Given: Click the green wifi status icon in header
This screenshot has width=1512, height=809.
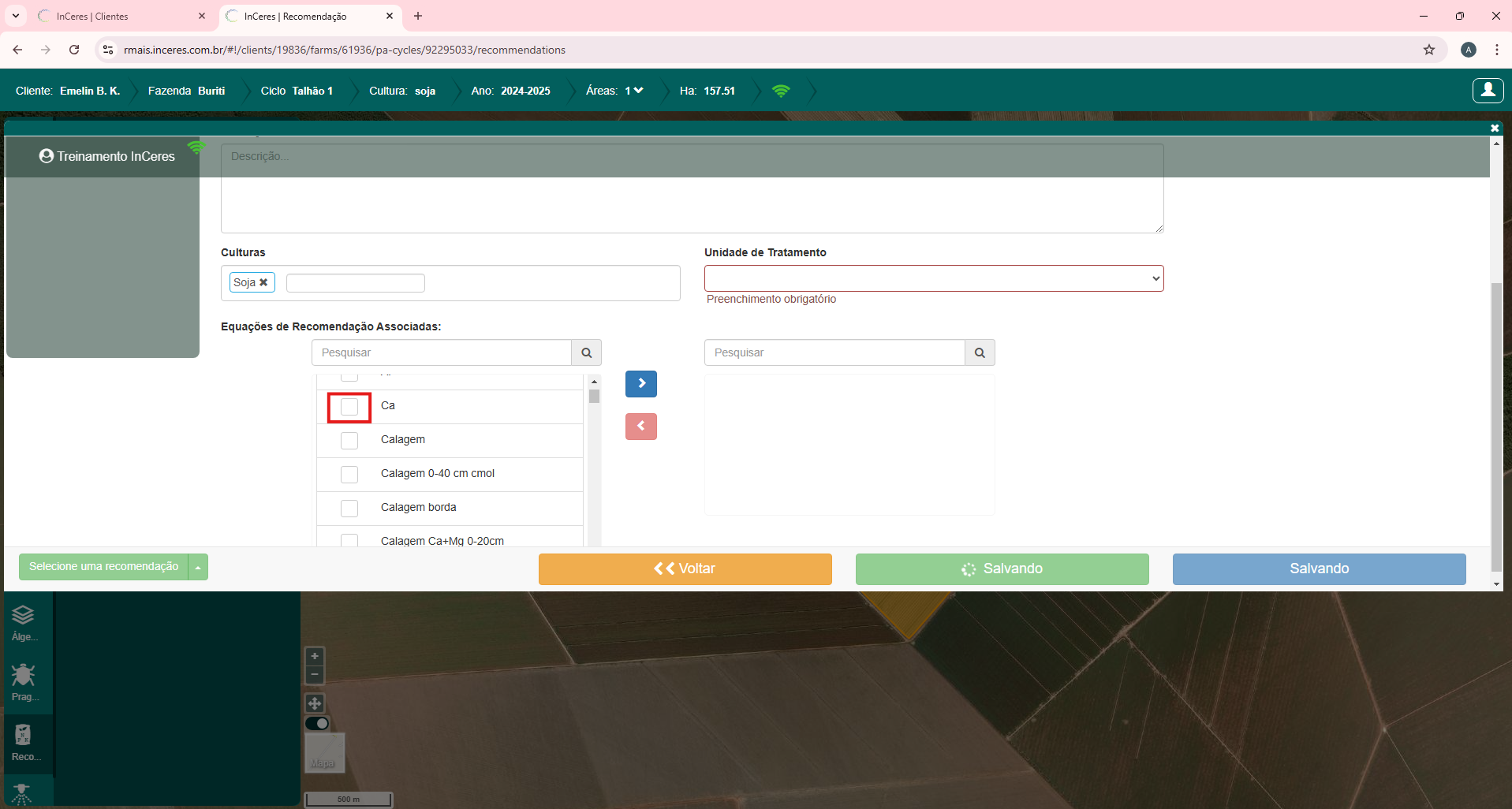Looking at the screenshot, I should (781, 91).
